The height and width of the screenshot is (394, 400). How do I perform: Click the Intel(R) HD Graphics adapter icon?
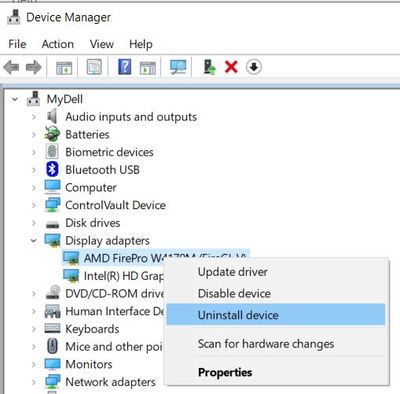(x=71, y=275)
